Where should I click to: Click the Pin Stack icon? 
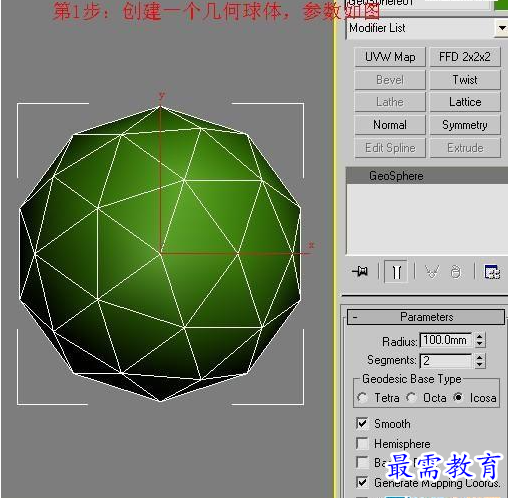click(360, 271)
